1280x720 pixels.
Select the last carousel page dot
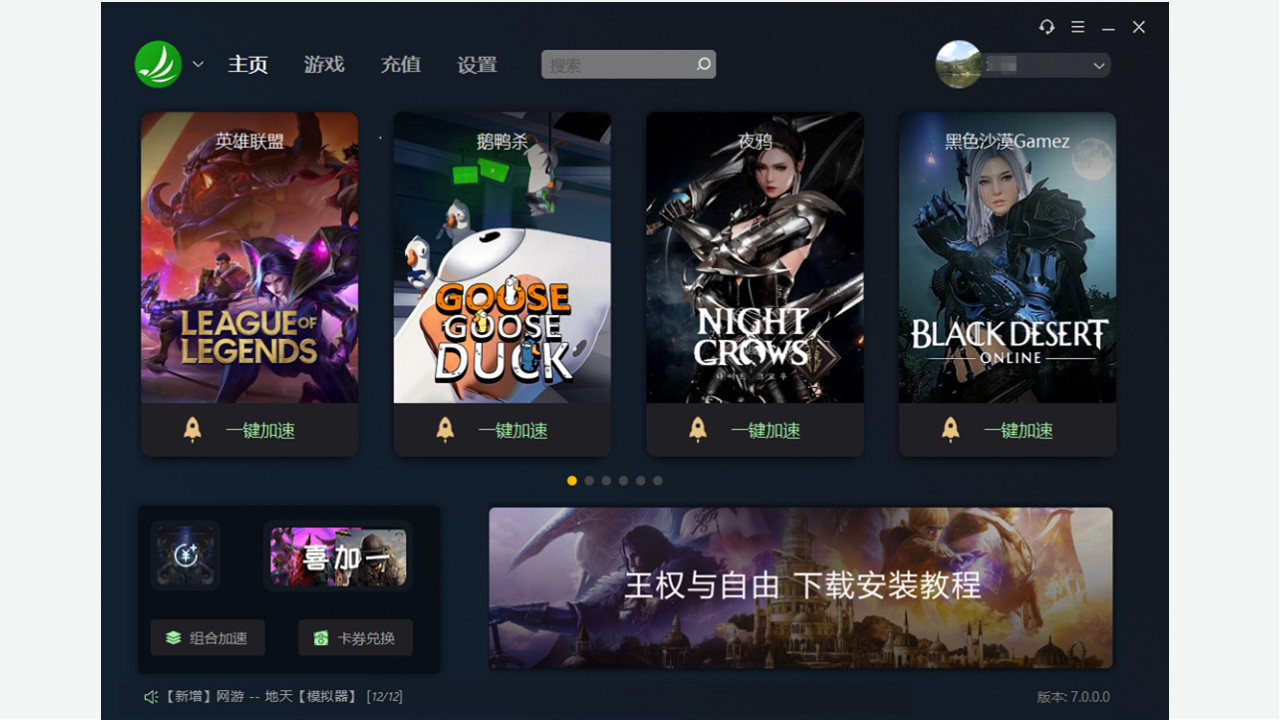coord(658,481)
